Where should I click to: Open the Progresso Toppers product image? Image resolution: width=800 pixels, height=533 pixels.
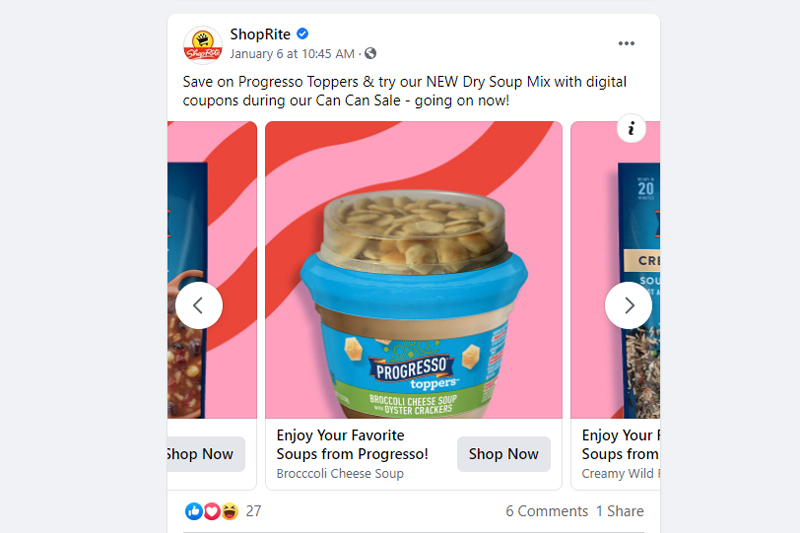[414, 270]
